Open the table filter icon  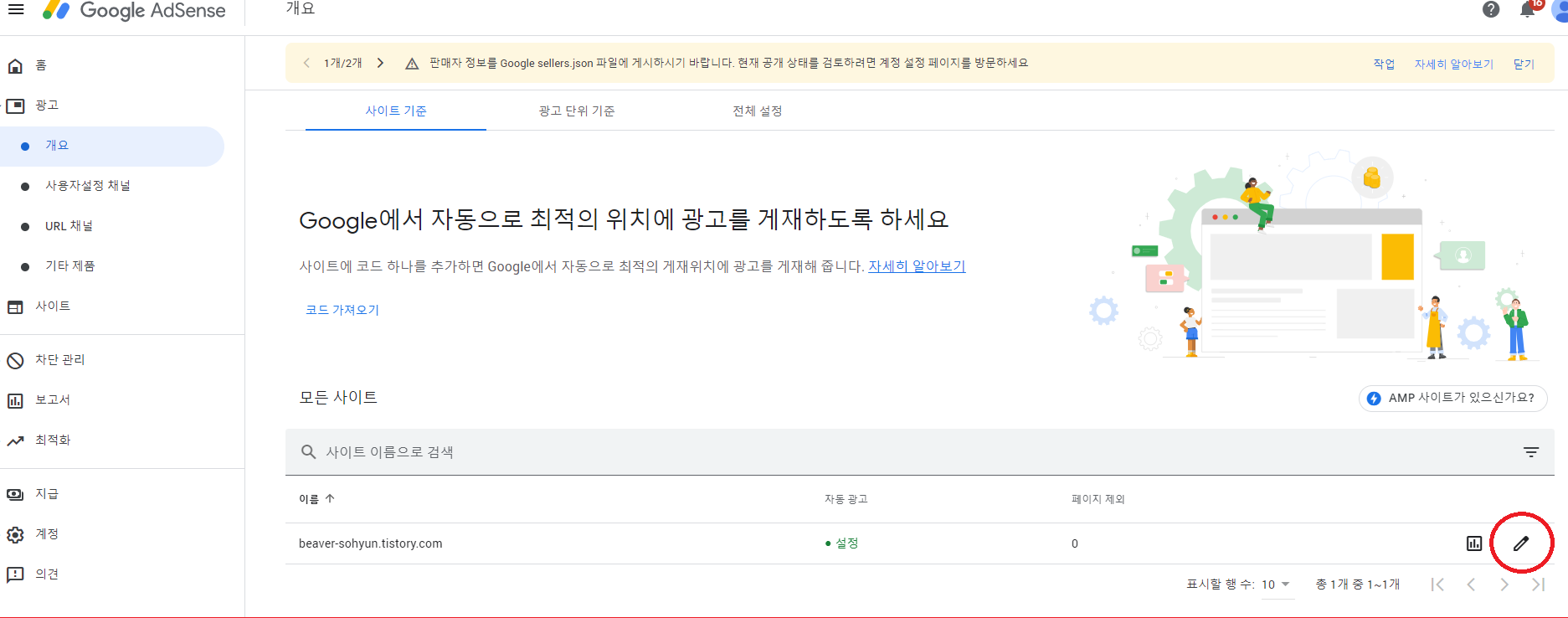tap(1531, 452)
